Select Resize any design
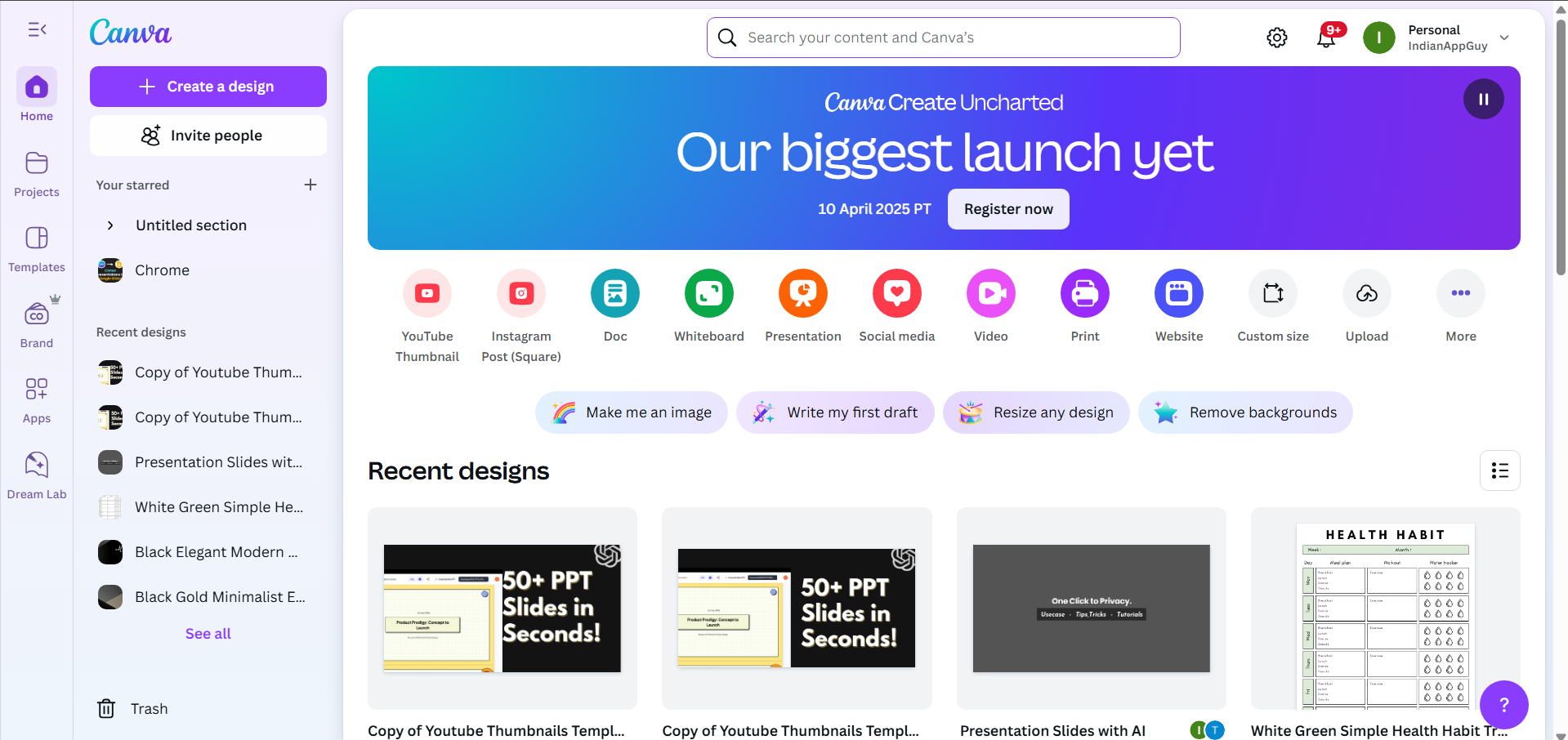 pos(1036,412)
